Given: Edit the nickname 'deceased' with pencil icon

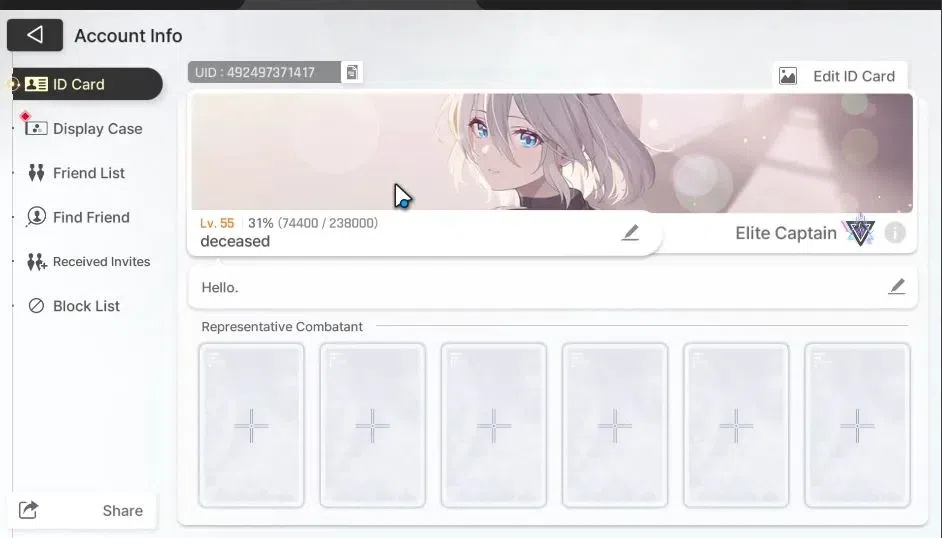Looking at the screenshot, I should tap(630, 233).
